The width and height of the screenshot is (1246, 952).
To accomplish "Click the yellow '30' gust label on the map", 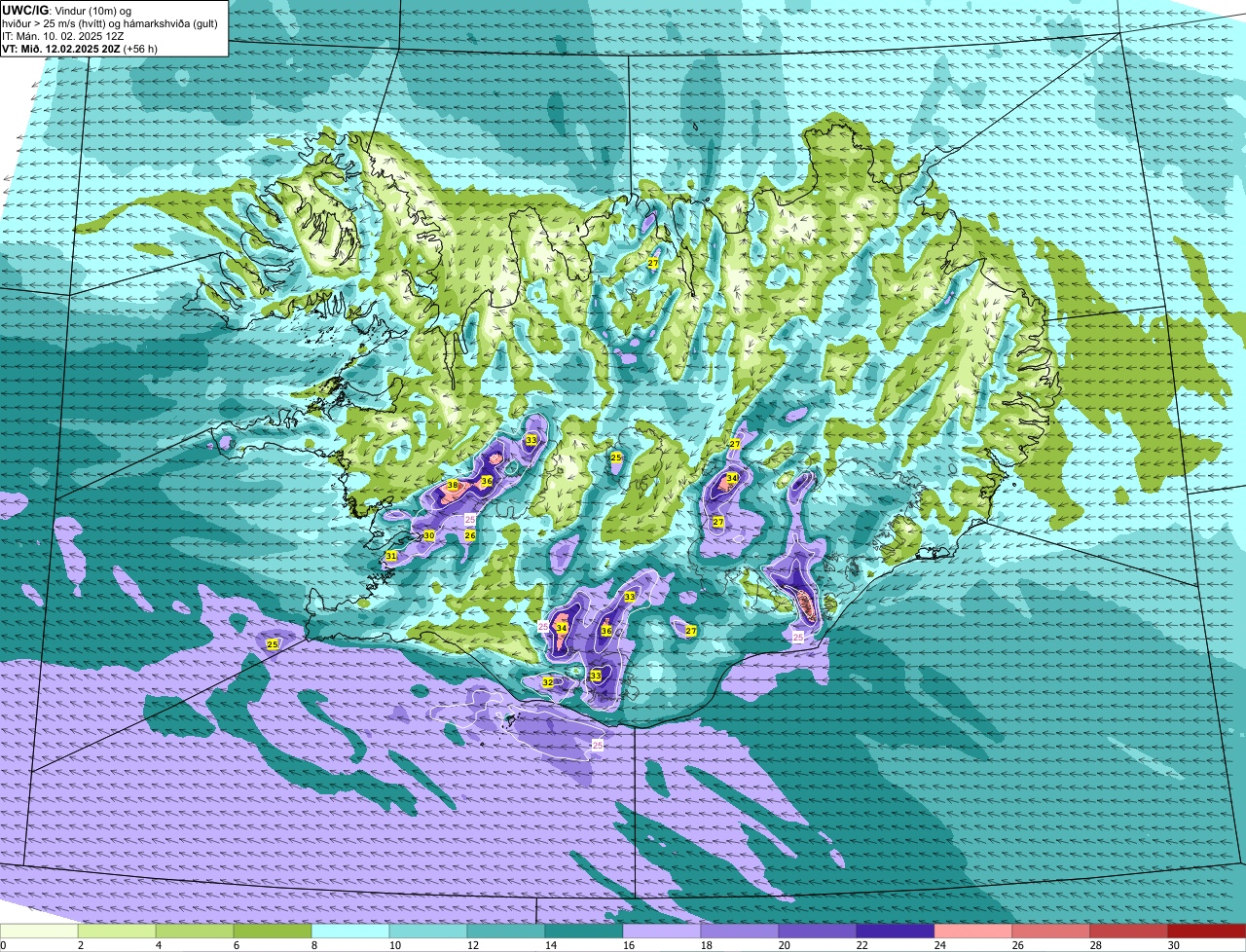I will pos(428,535).
